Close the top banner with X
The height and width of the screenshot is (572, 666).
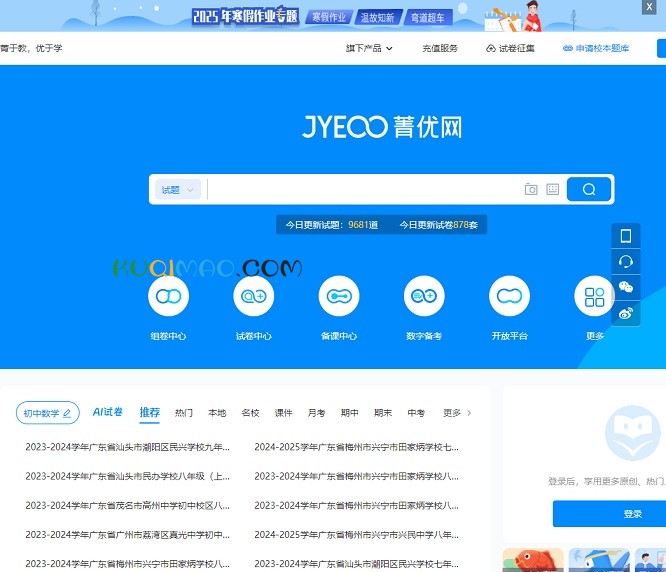coord(649,7)
